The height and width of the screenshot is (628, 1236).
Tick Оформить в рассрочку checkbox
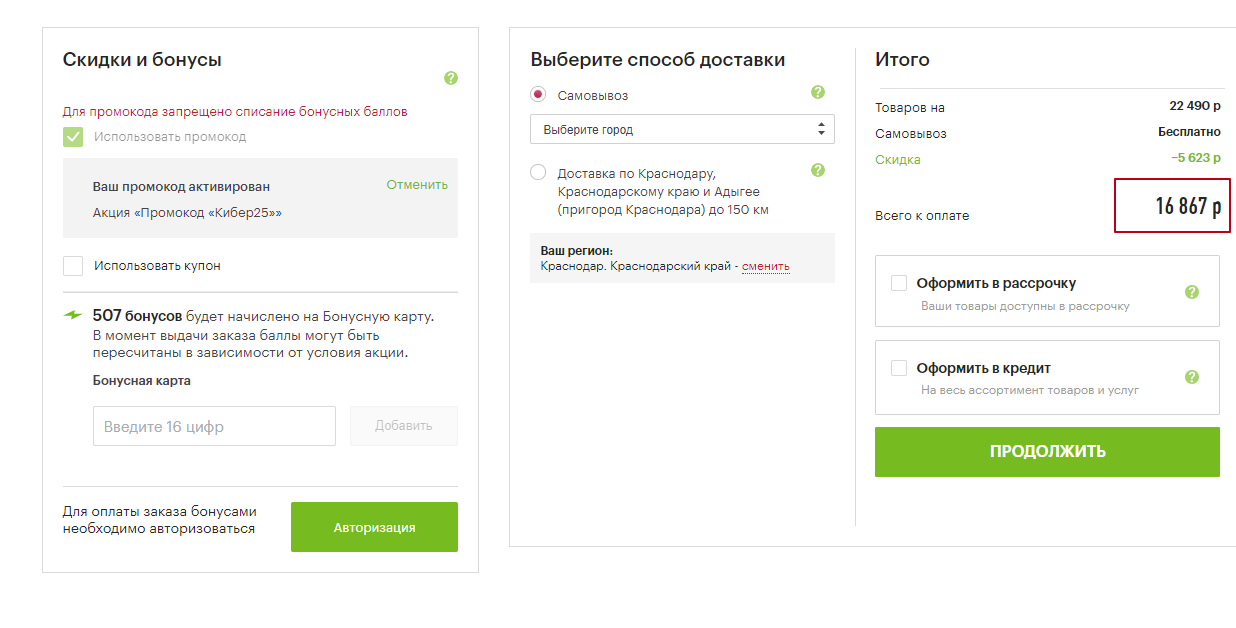click(x=899, y=283)
